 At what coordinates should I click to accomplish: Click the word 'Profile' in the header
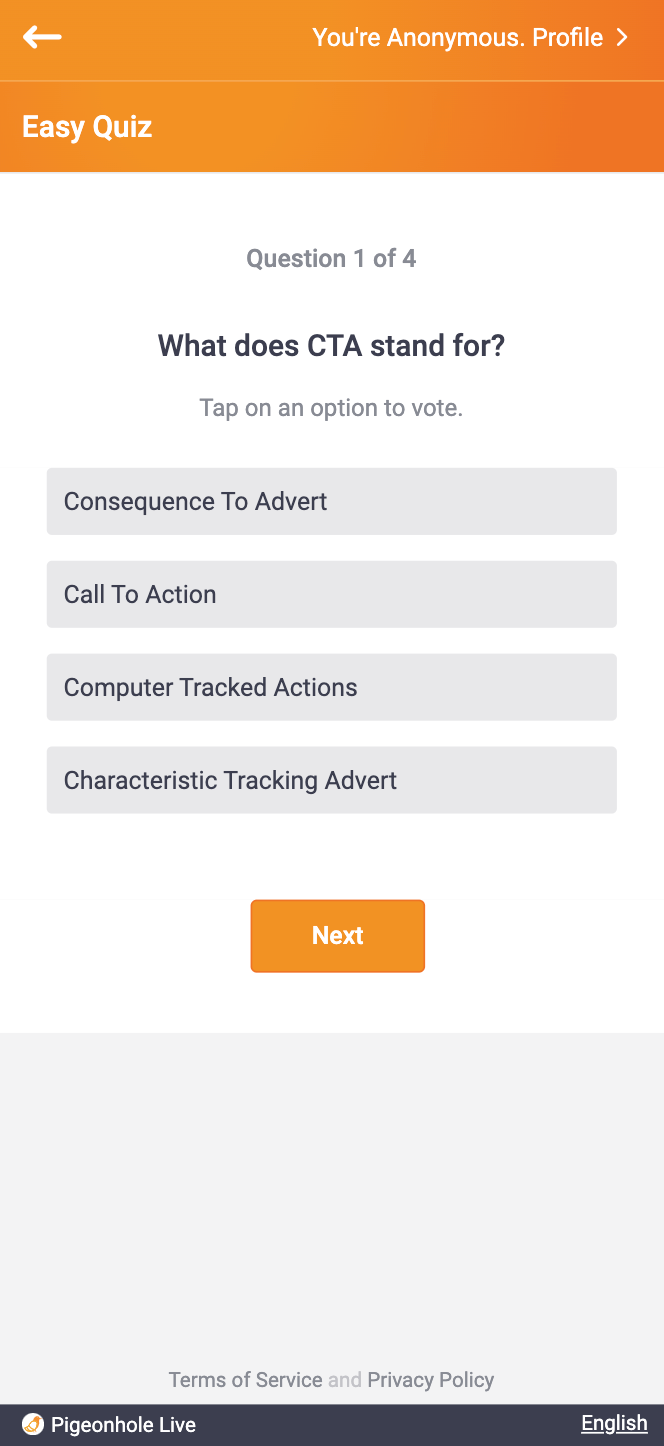point(567,38)
